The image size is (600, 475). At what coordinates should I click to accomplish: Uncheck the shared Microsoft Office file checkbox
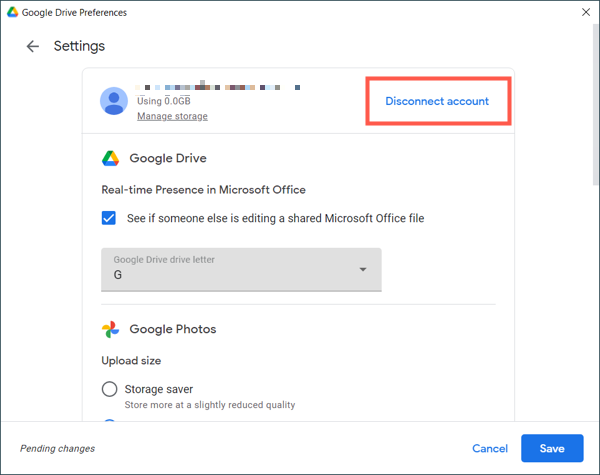tap(110, 218)
